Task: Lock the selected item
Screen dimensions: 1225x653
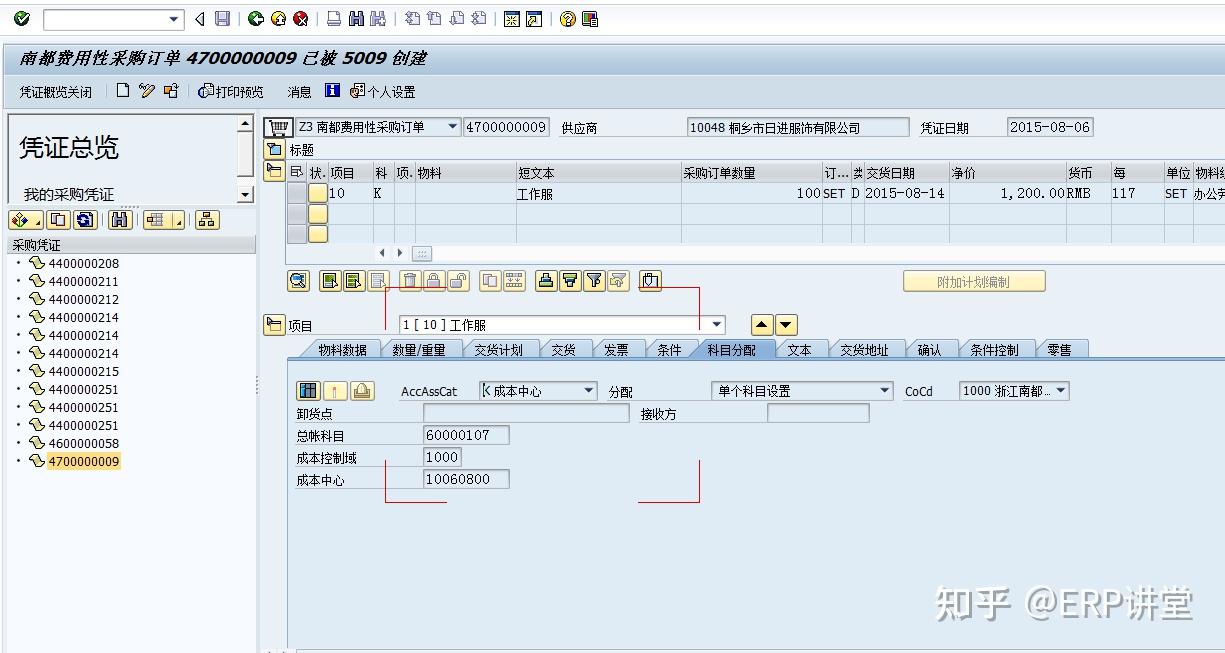Action: pyautogui.click(x=434, y=281)
